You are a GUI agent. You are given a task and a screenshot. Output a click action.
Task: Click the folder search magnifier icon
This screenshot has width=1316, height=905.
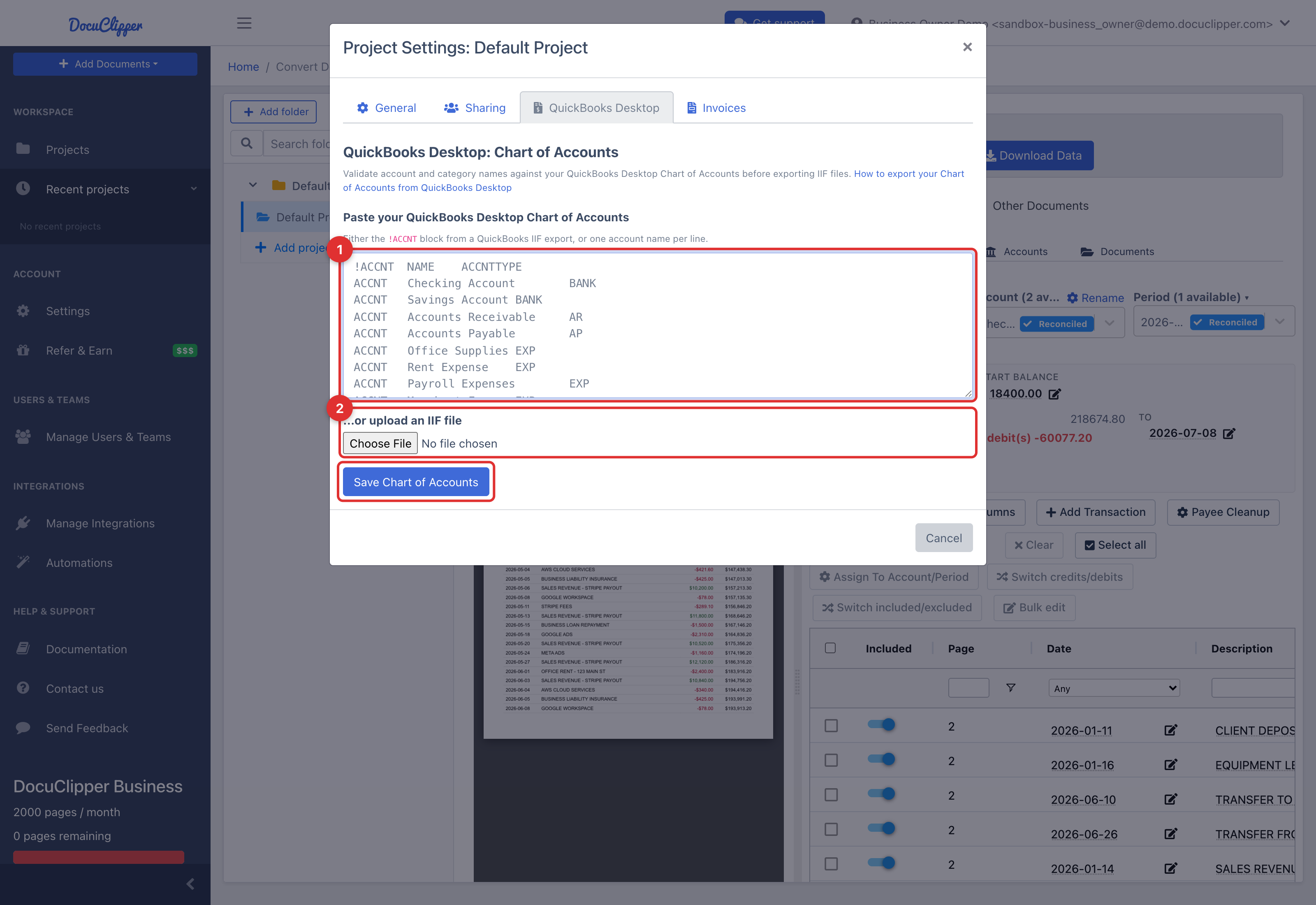click(246, 144)
